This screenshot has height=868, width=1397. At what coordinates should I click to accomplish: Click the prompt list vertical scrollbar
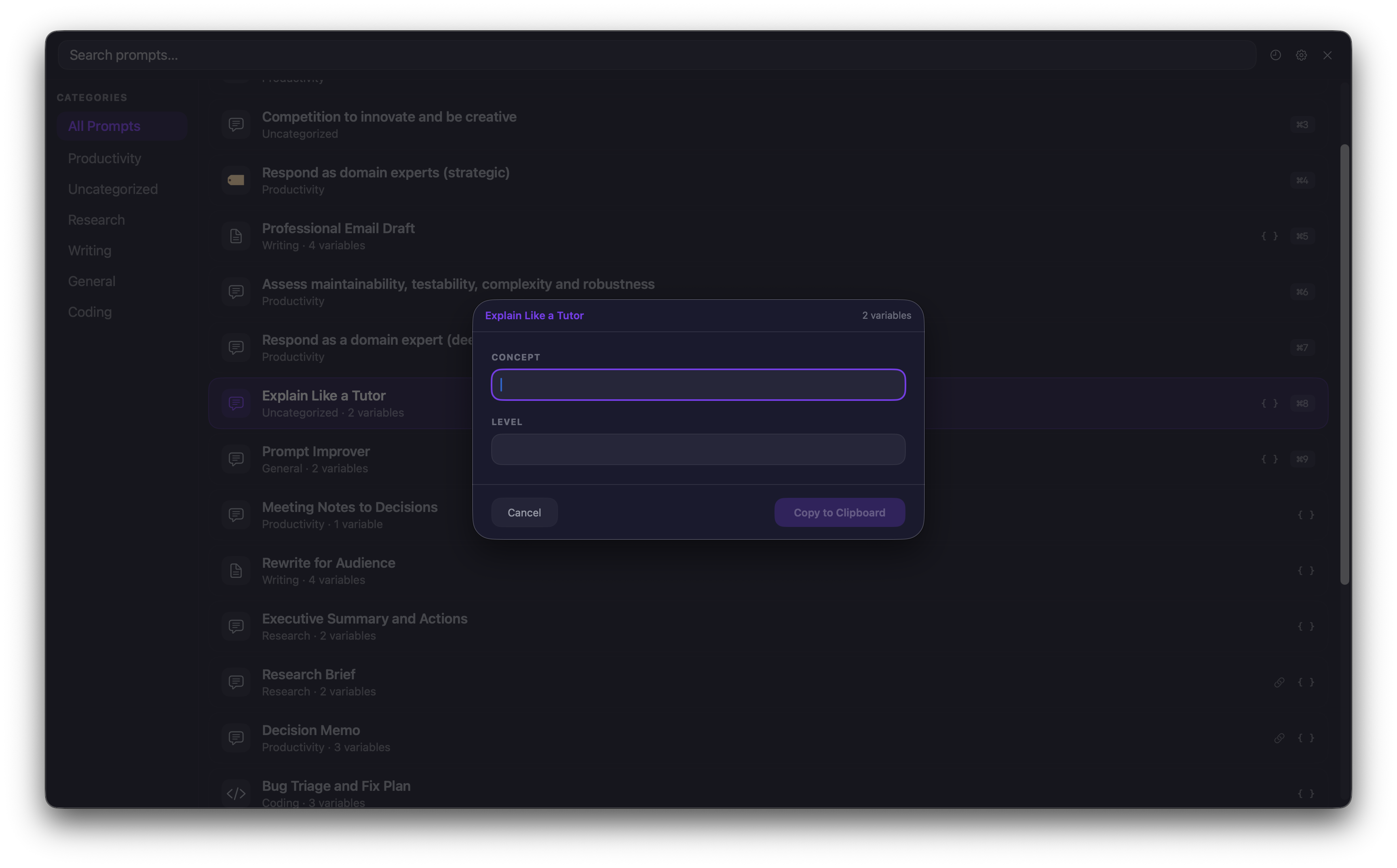coord(1344,364)
